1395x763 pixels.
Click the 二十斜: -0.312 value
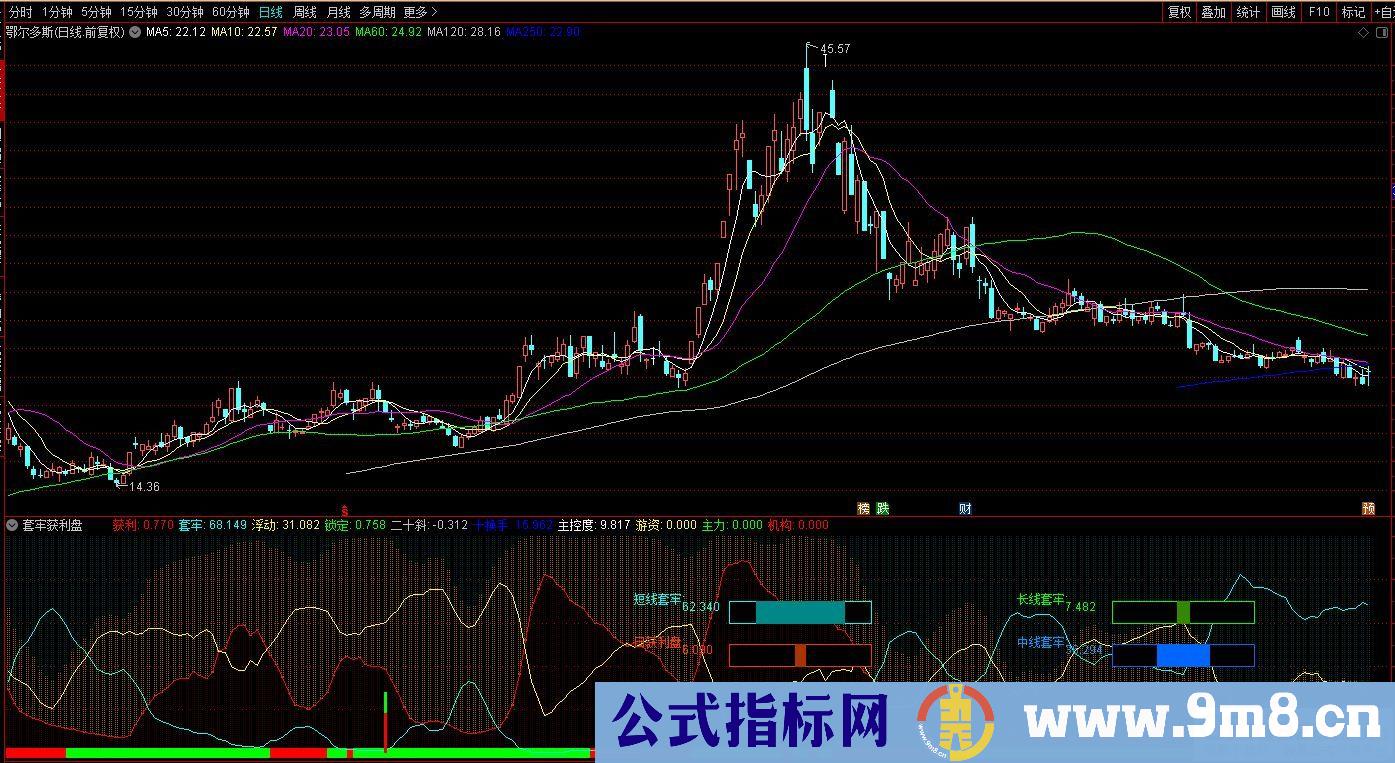[x=430, y=524]
